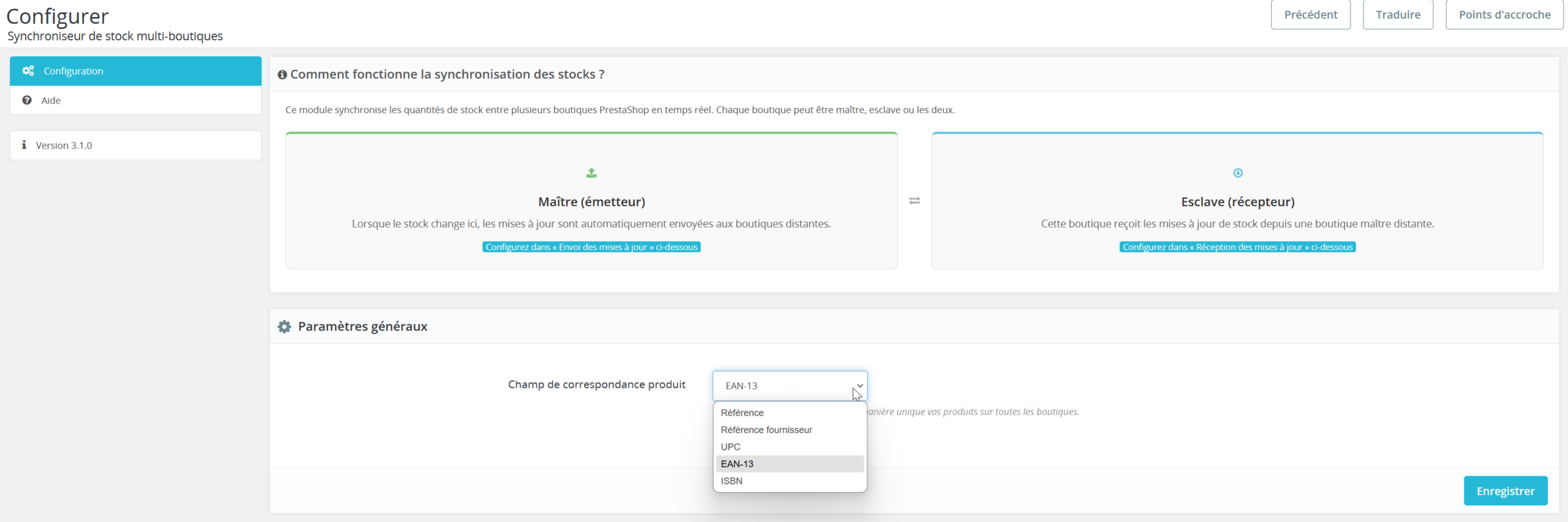Click the Maître (émetteur) heading

click(592, 202)
